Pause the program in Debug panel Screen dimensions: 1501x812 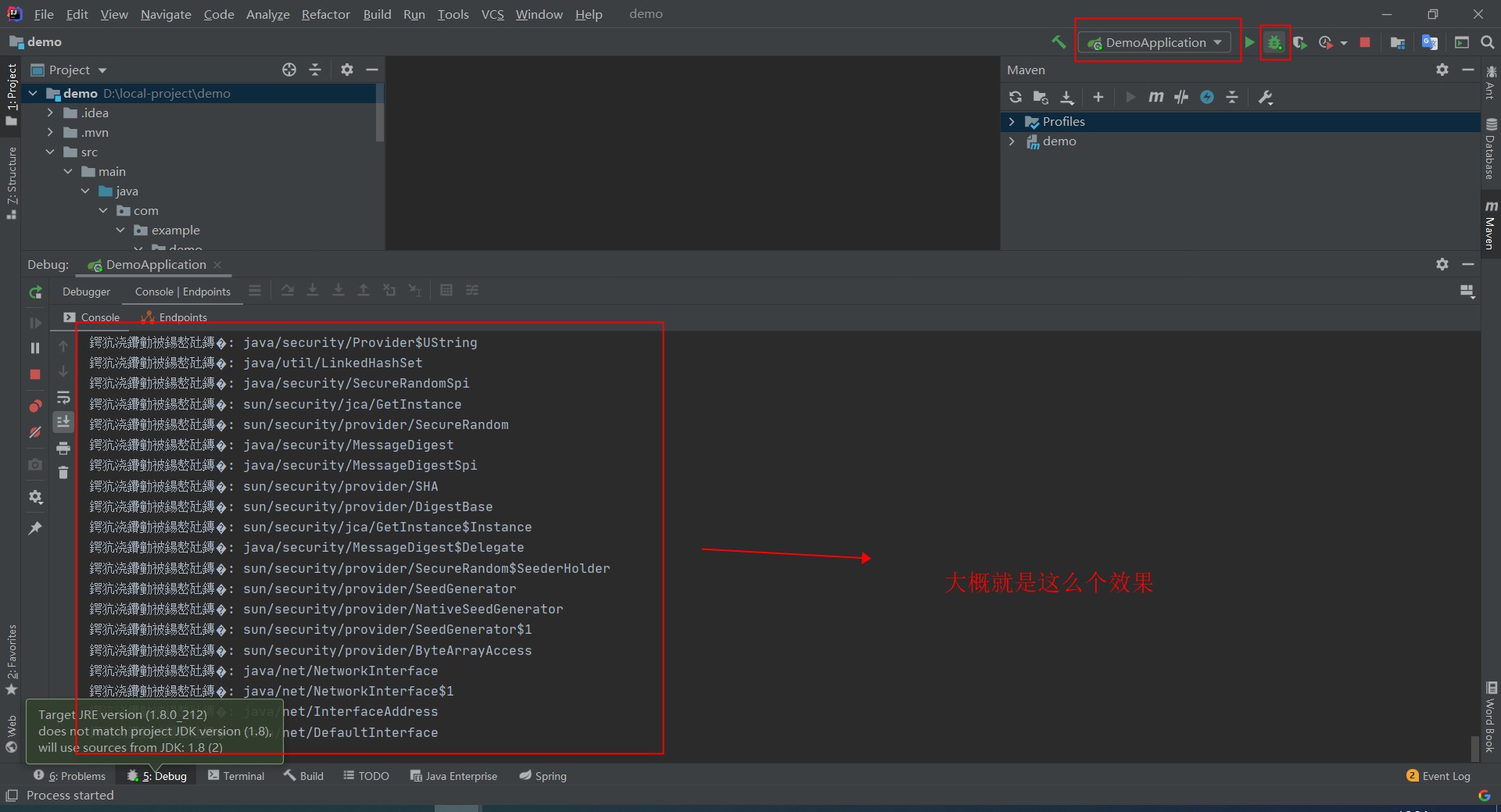click(35, 348)
